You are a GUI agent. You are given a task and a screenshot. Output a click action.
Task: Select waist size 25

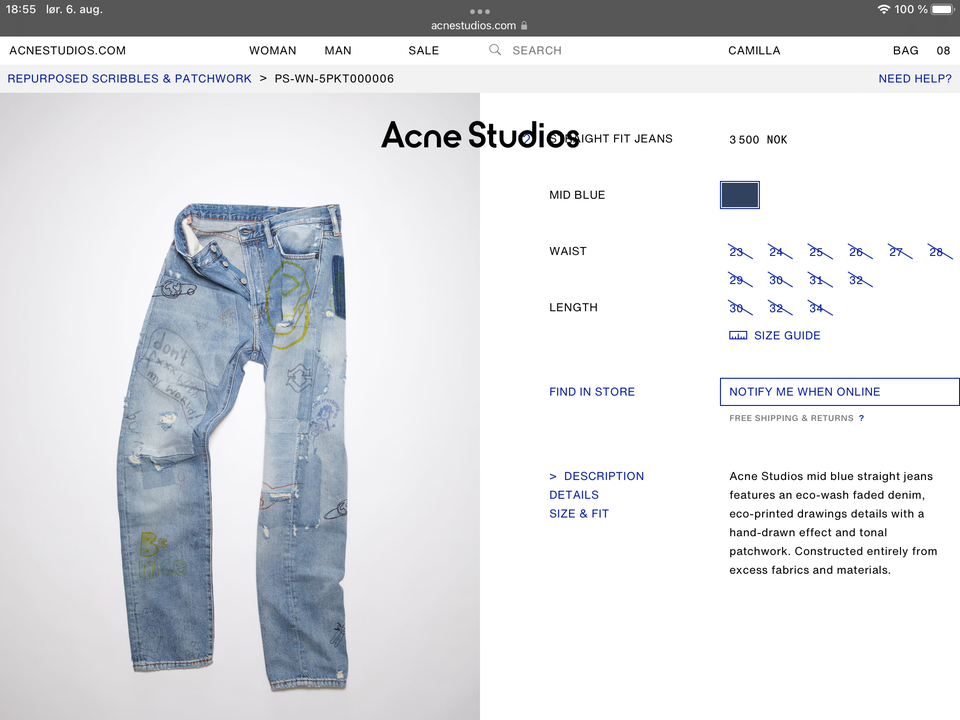820,252
